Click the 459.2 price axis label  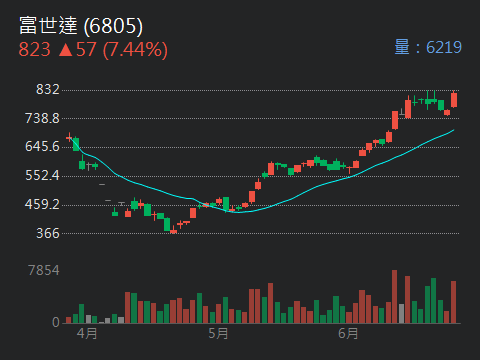click(x=42, y=204)
